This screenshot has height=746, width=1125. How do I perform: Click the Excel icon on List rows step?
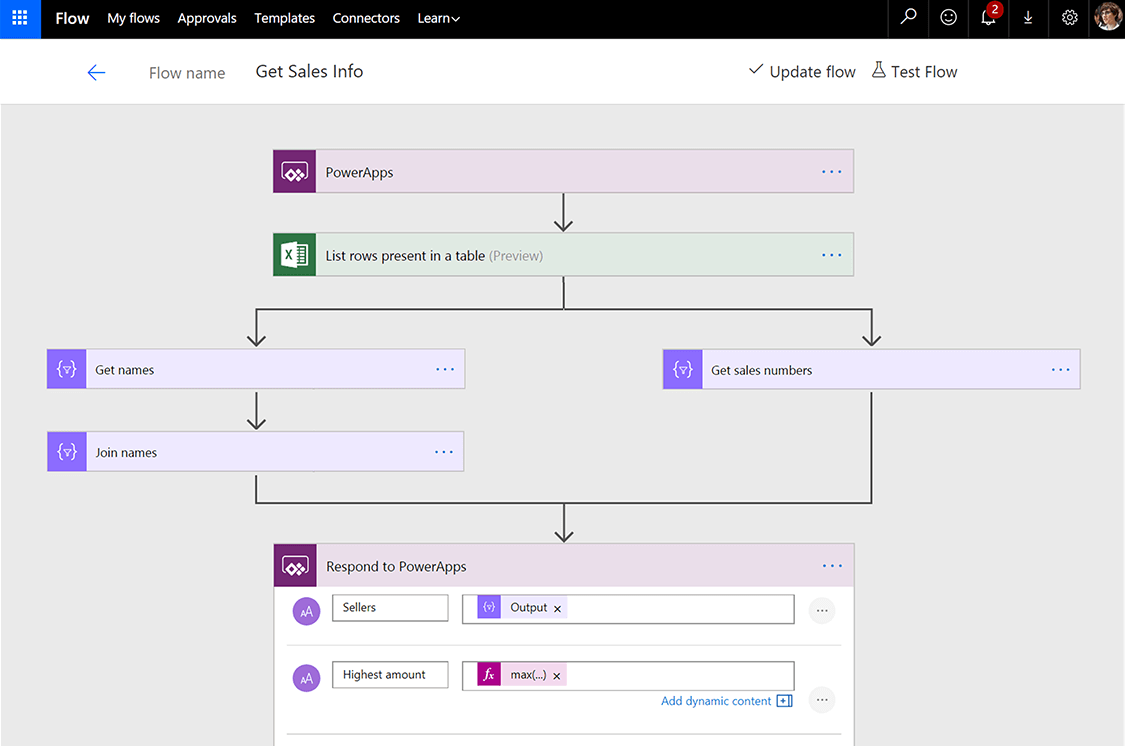click(294, 255)
